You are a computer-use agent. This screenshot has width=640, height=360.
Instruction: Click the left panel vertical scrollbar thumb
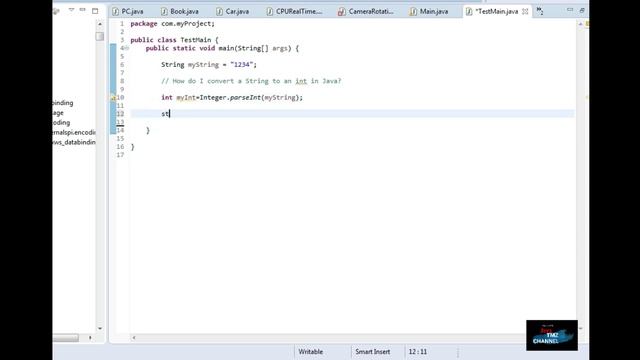pyautogui.click(x=100, y=36)
